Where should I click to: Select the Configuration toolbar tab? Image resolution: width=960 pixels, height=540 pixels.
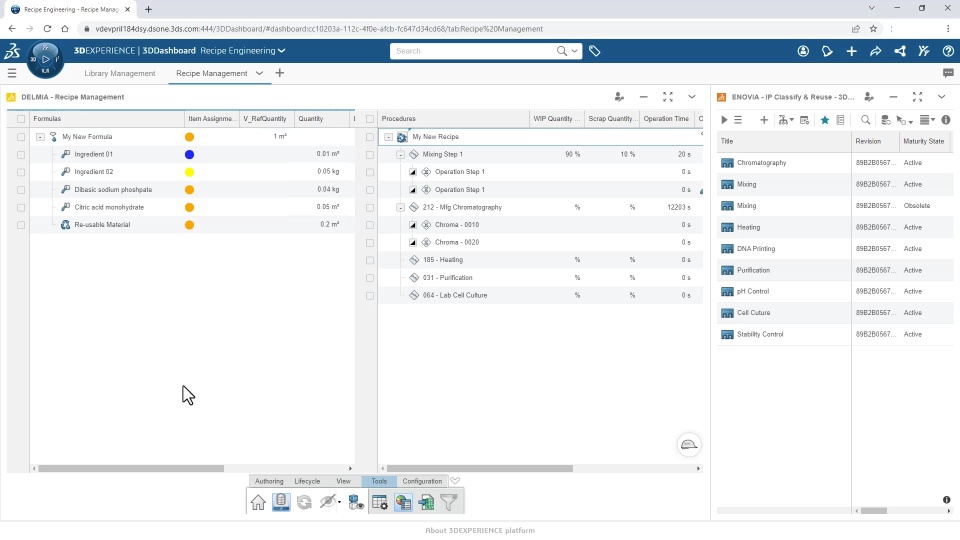point(422,481)
